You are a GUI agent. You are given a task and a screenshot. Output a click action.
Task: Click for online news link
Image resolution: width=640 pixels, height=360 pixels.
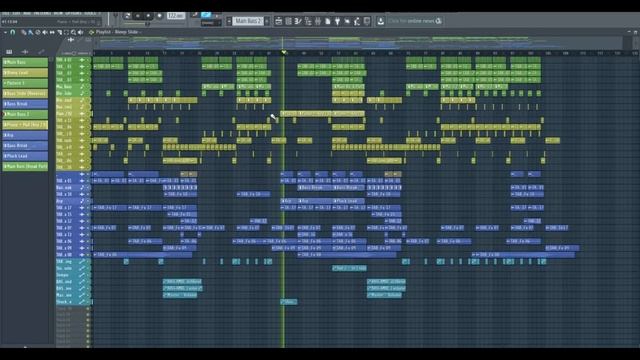pos(411,21)
